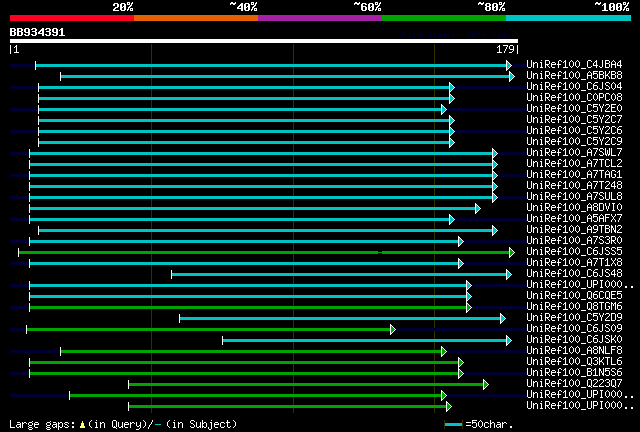
Task: Select the UniRef100_A7SUL8 label
Action: click(x=574, y=197)
